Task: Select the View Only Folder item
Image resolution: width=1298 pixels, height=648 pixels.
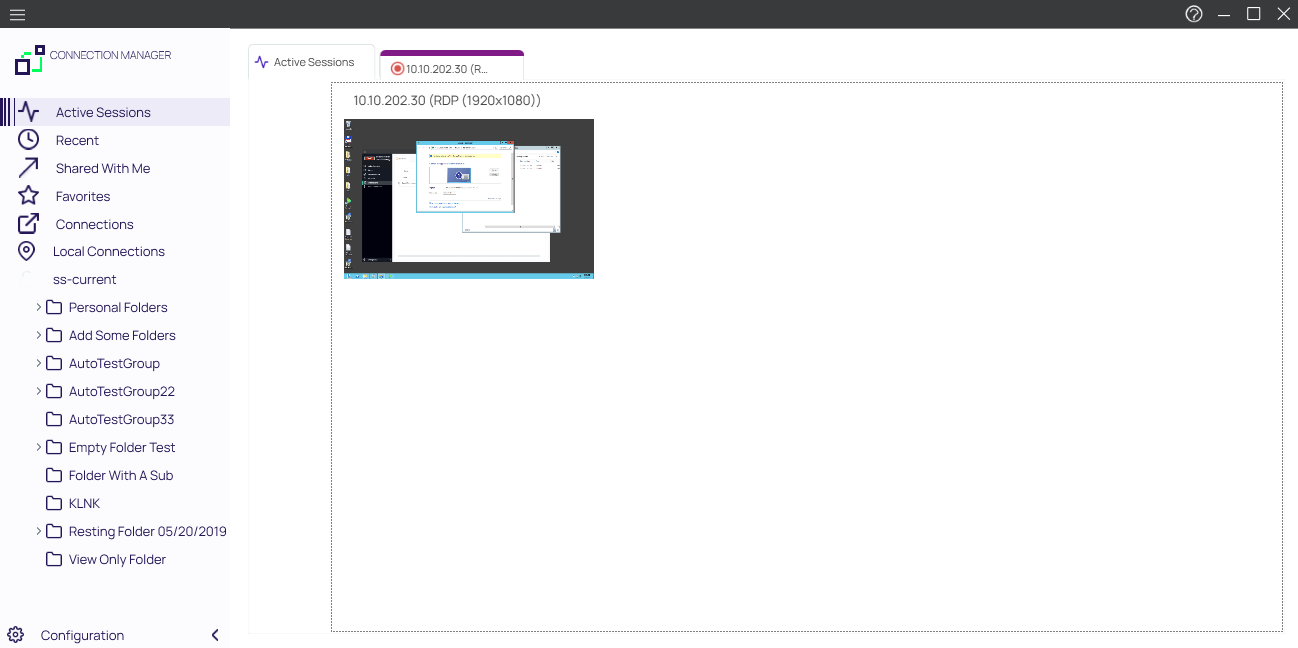Action: (x=117, y=559)
